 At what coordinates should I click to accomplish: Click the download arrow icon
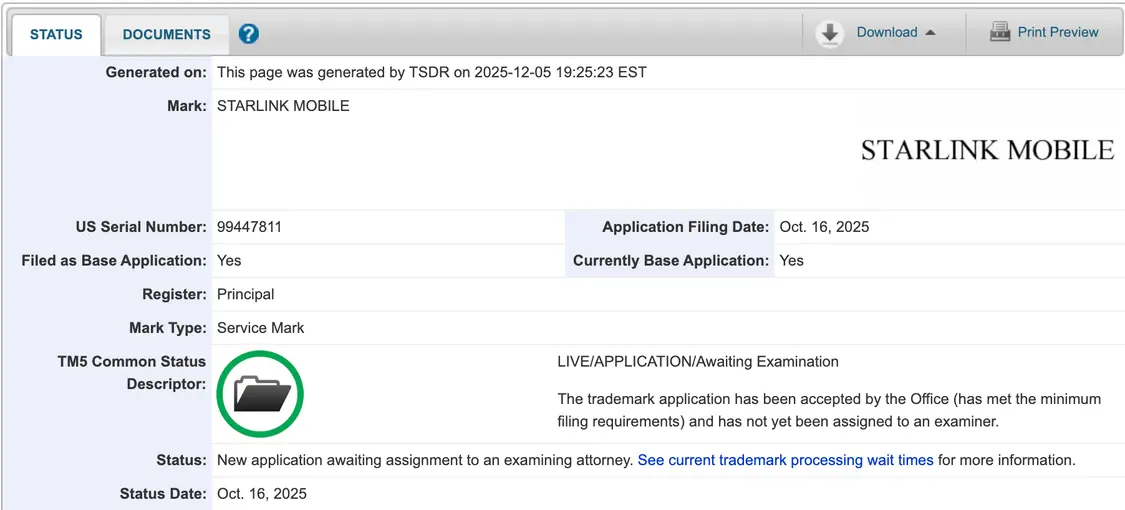(x=829, y=33)
